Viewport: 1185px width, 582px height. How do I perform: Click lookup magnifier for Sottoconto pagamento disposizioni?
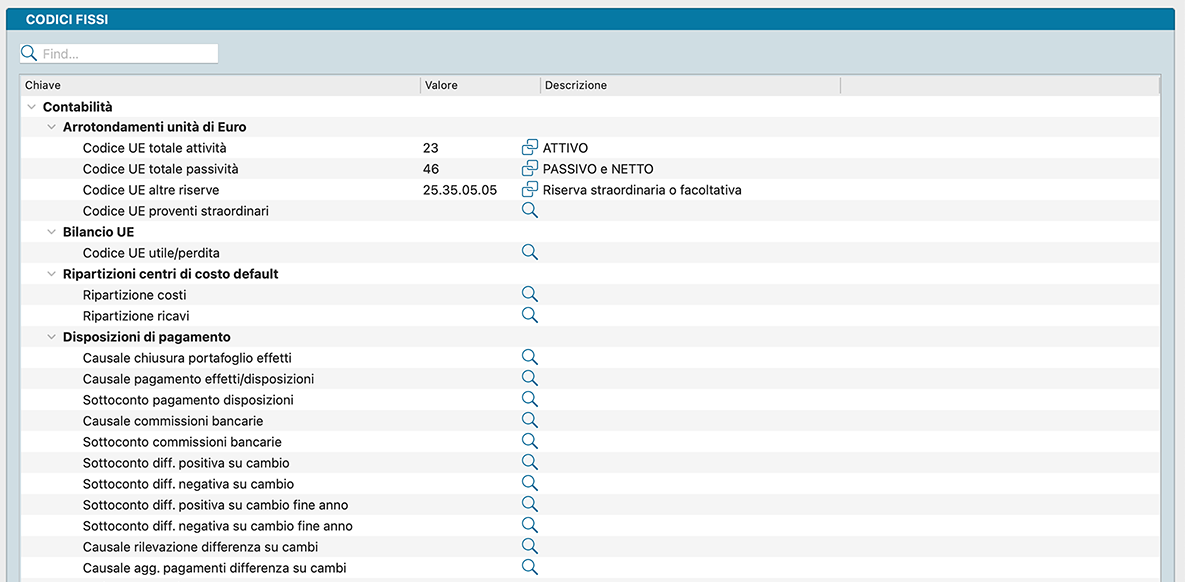tap(530, 400)
